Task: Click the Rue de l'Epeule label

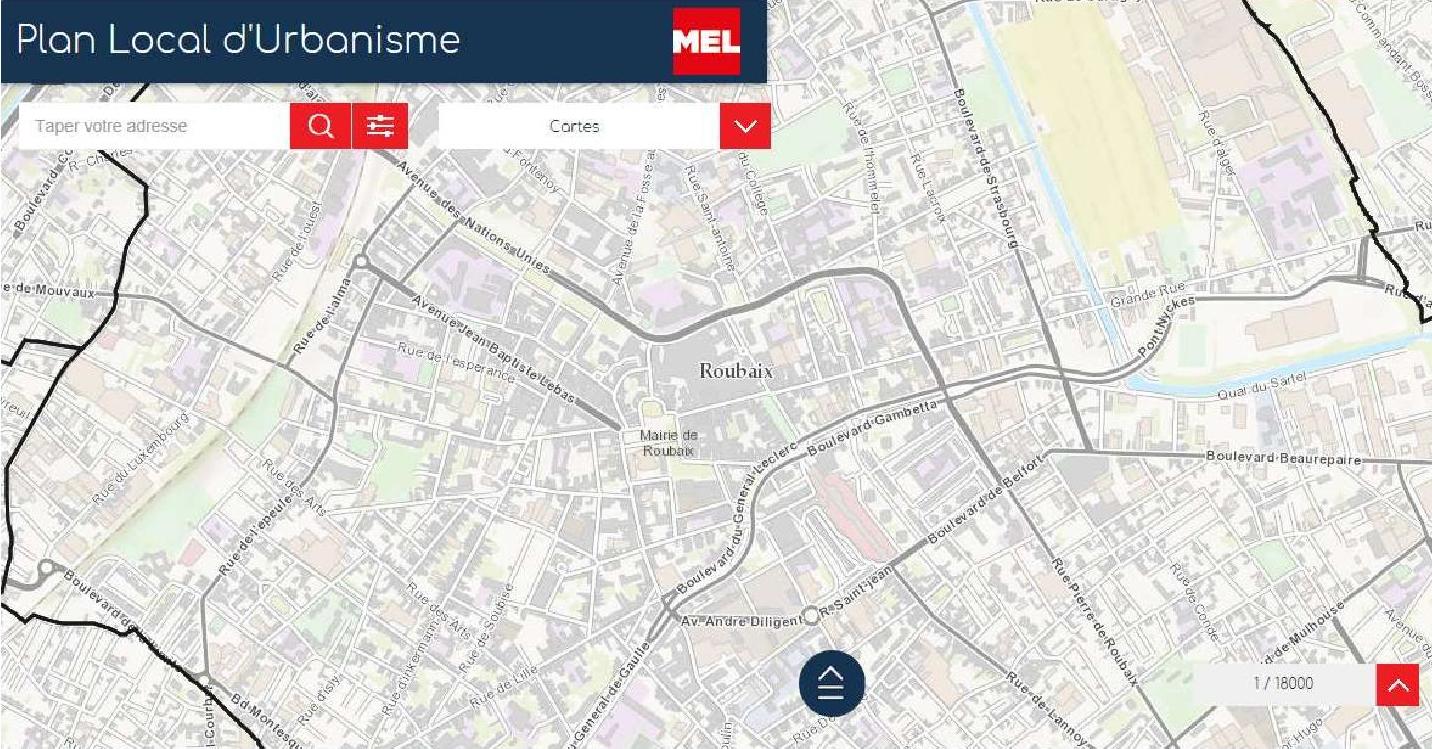Action: pyautogui.click(x=255, y=534)
